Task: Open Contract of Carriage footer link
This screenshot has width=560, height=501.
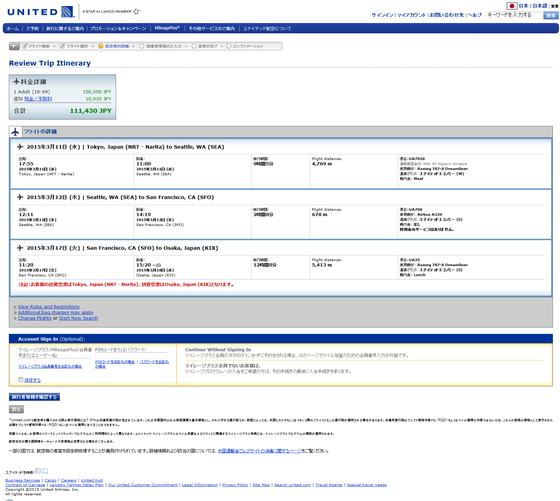Action: pyautogui.click(x=25, y=485)
